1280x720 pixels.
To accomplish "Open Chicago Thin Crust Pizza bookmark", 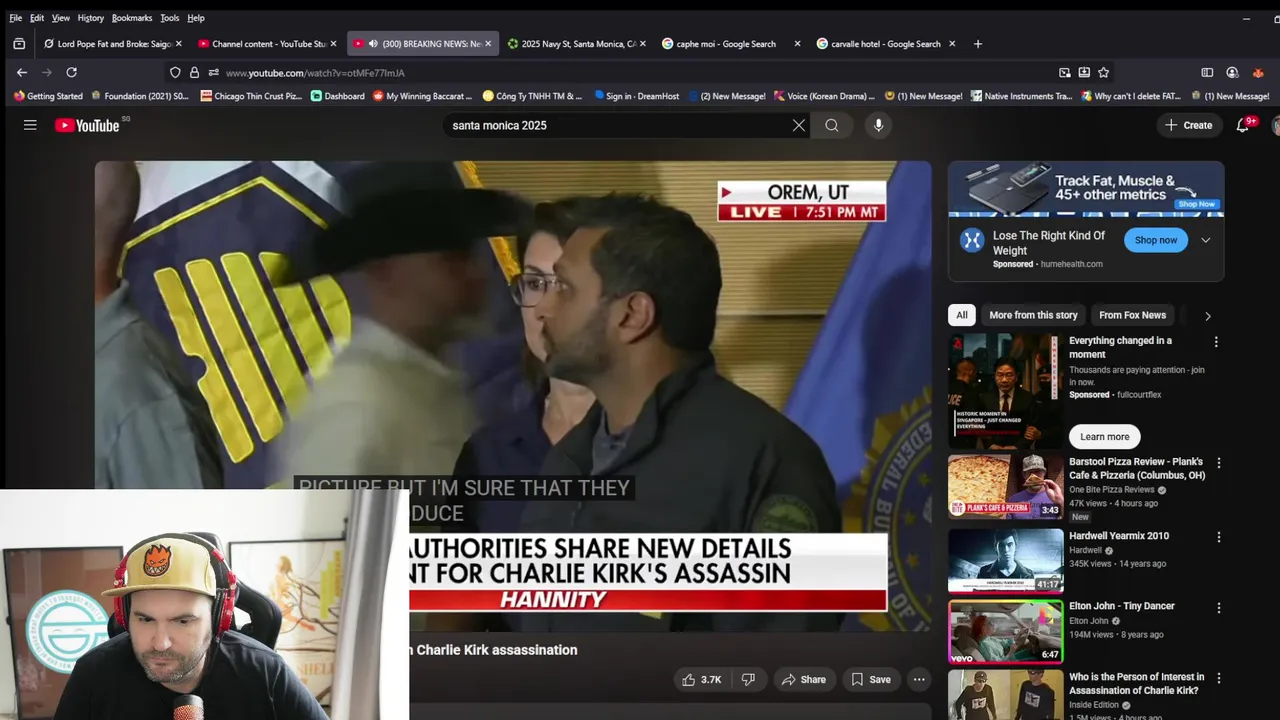I will [x=251, y=96].
